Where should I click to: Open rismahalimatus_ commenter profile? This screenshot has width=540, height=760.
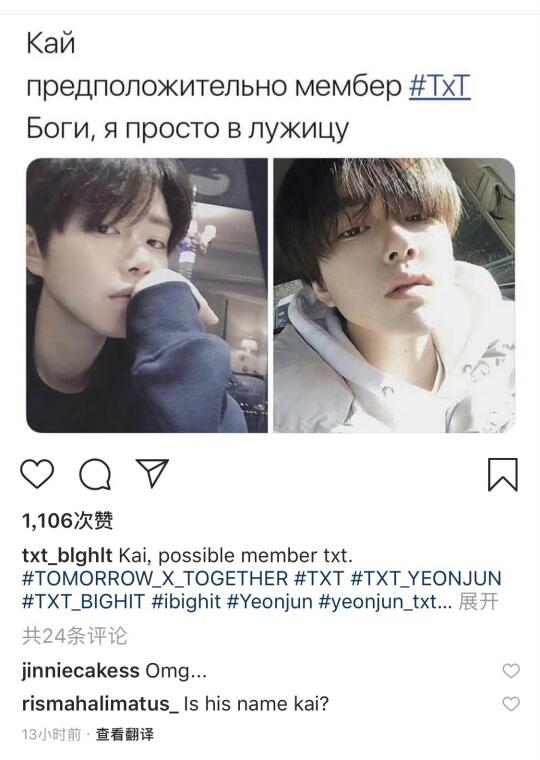tap(100, 704)
